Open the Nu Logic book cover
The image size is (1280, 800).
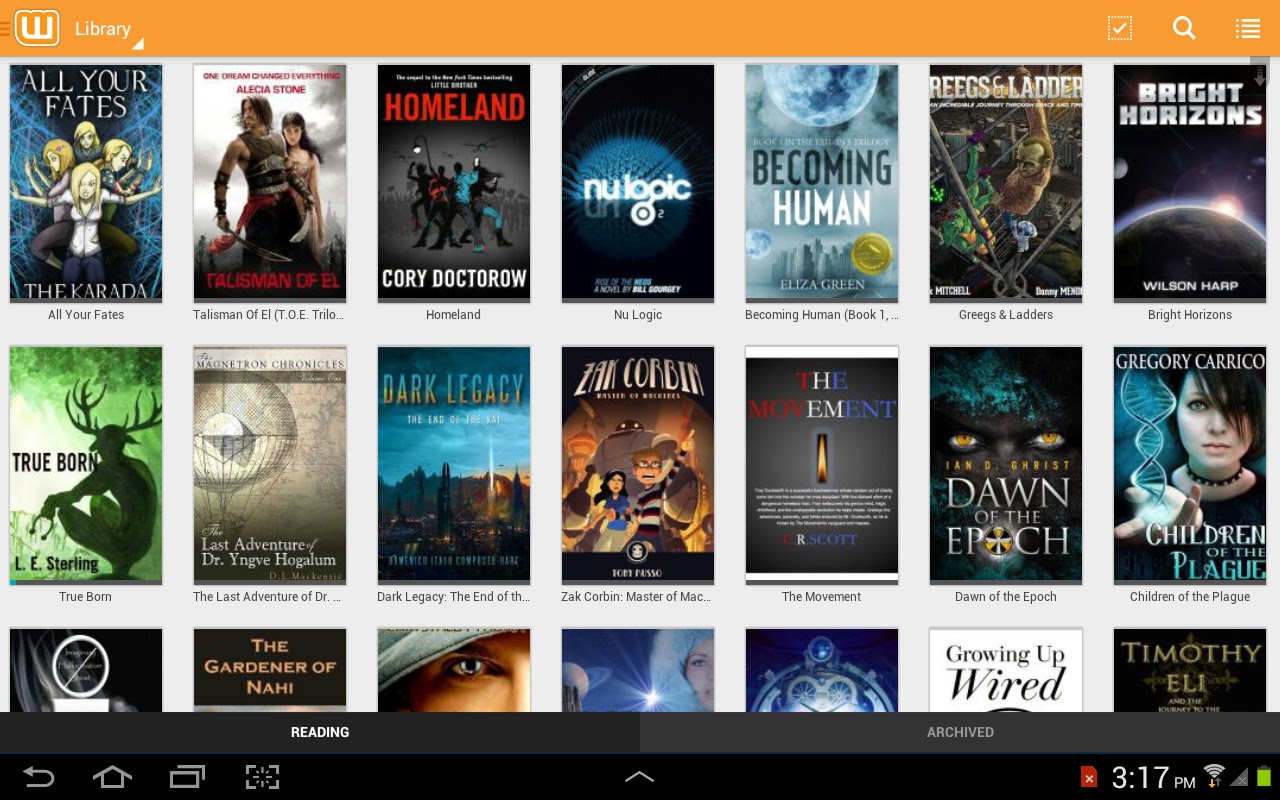[x=638, y=183]
